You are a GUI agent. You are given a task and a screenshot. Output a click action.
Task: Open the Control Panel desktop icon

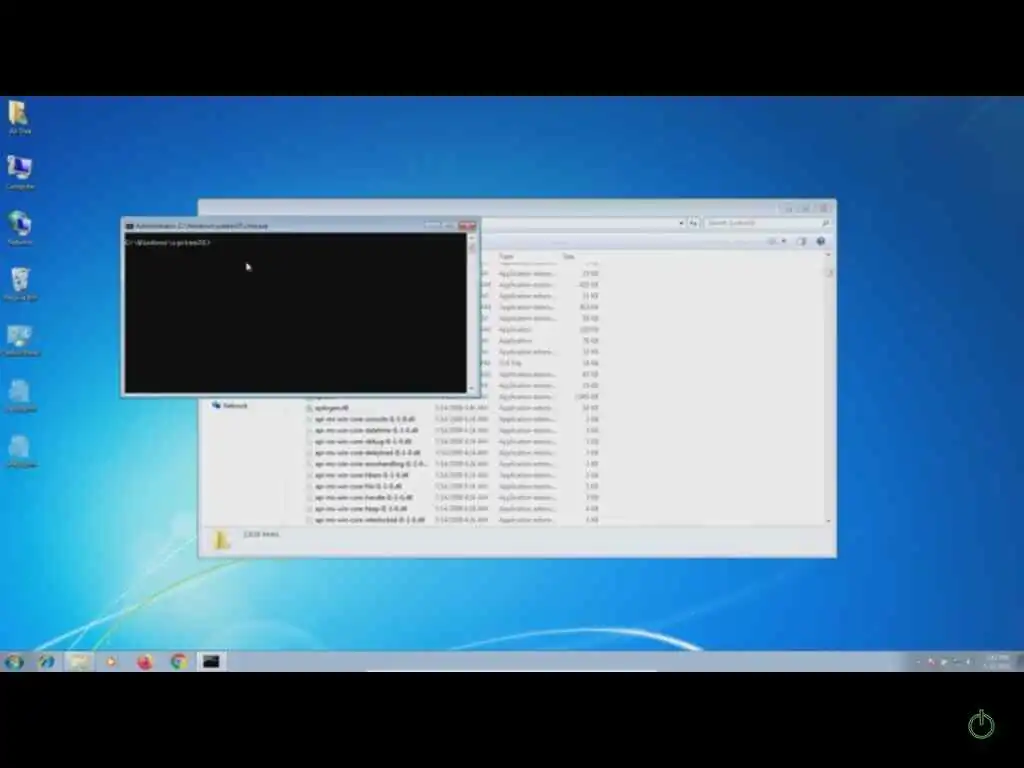click(20, 340)
